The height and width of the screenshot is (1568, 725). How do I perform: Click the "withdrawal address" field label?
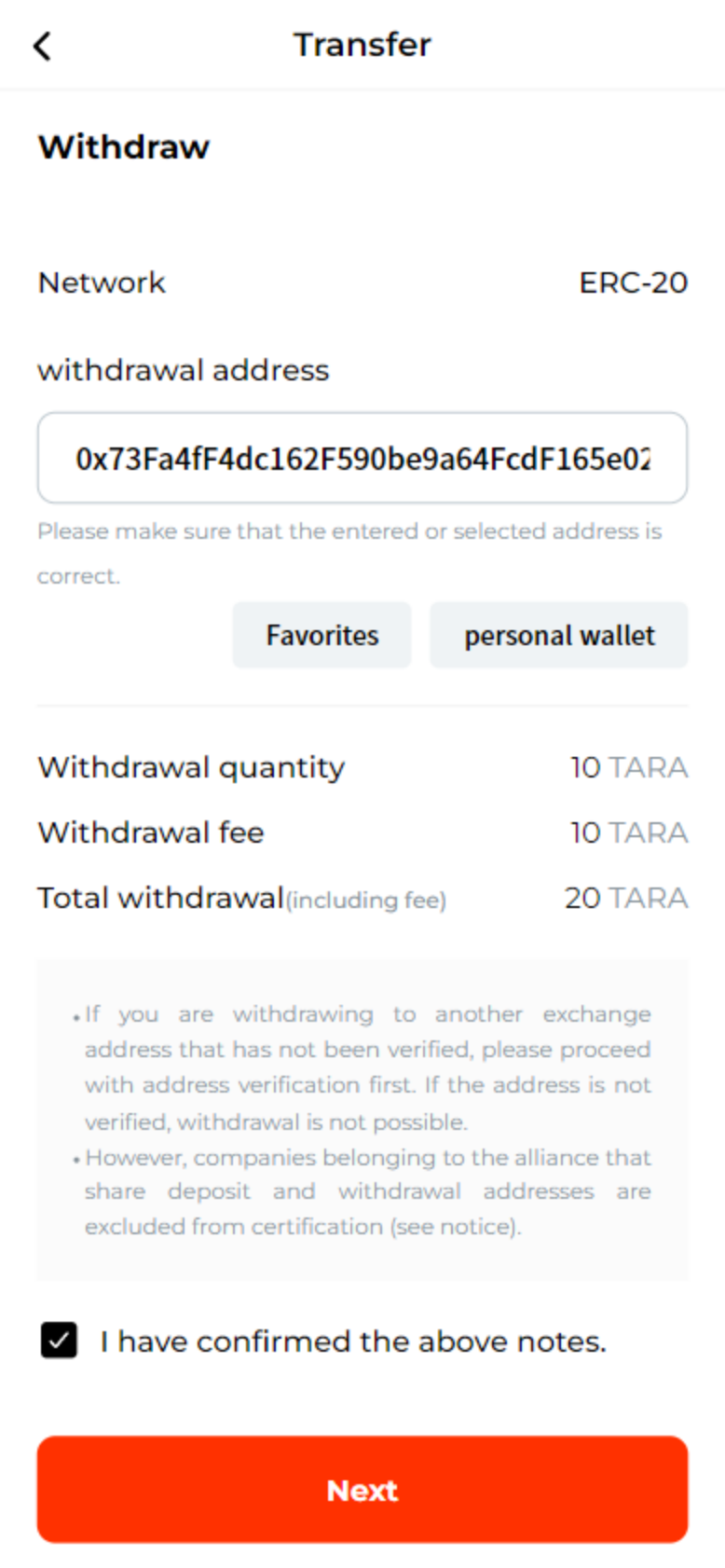[x=184, y=370]
